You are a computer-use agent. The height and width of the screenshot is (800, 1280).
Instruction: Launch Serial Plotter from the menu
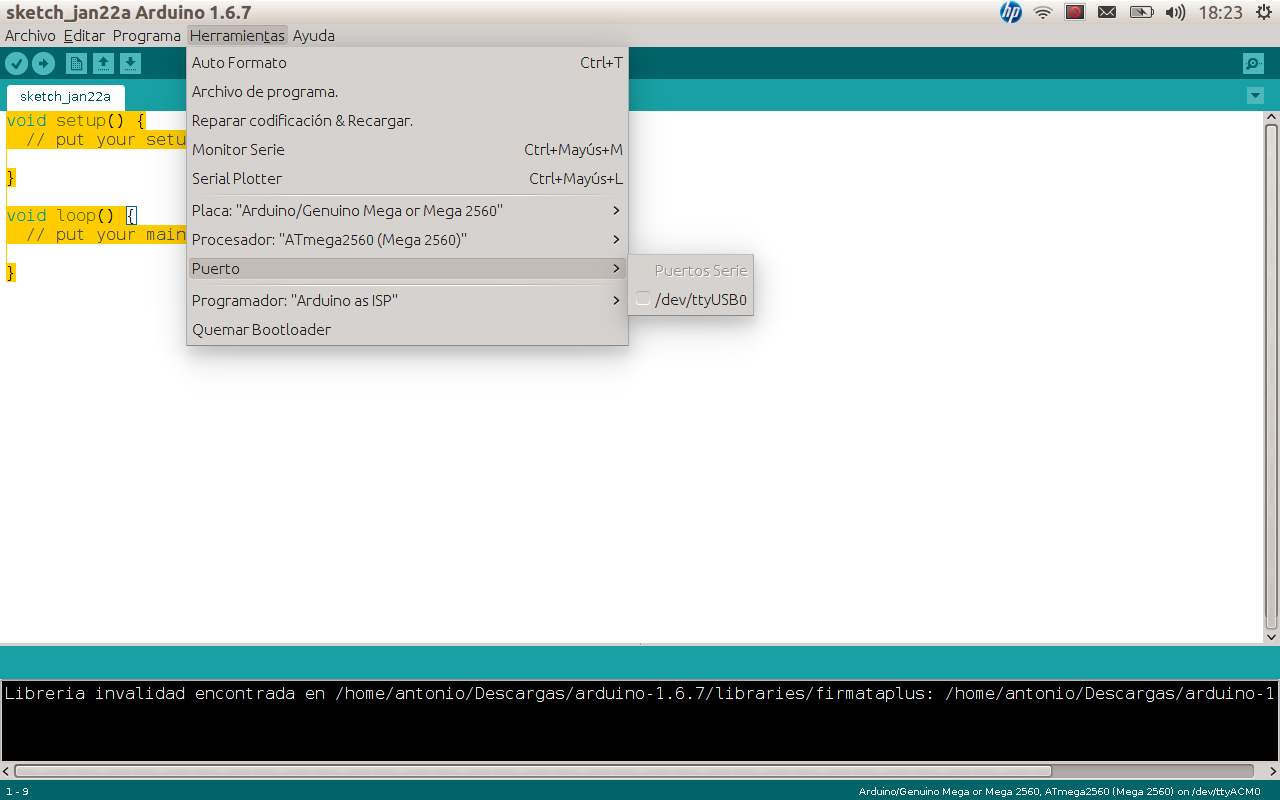407,179
